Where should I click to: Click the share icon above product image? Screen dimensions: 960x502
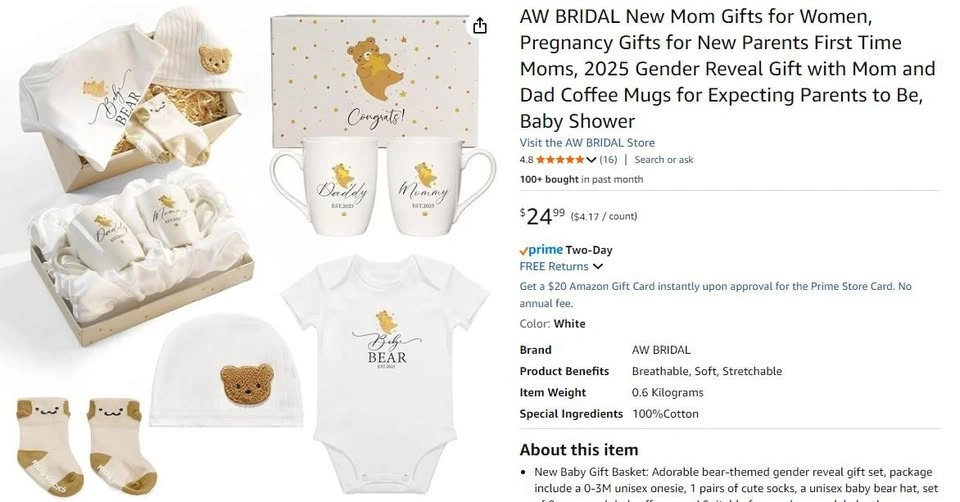480,26
